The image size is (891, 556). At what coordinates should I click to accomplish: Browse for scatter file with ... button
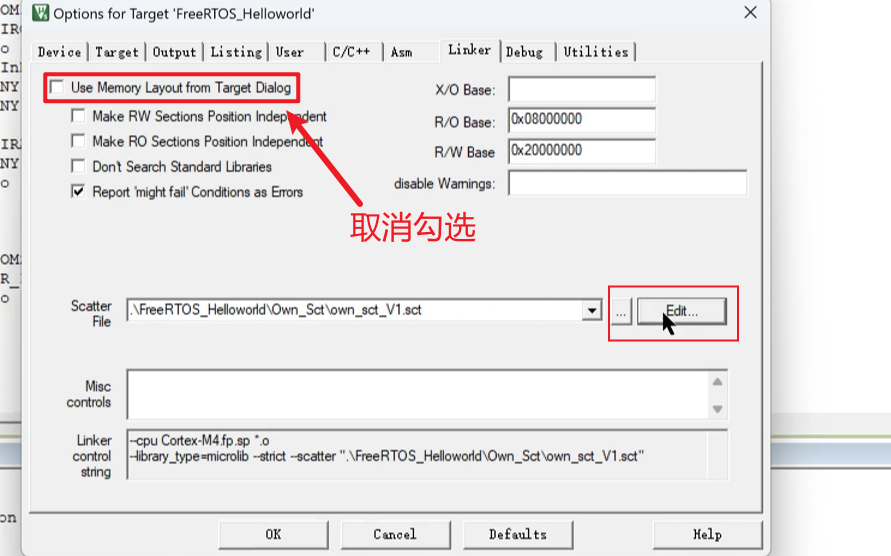pos(621,312)
